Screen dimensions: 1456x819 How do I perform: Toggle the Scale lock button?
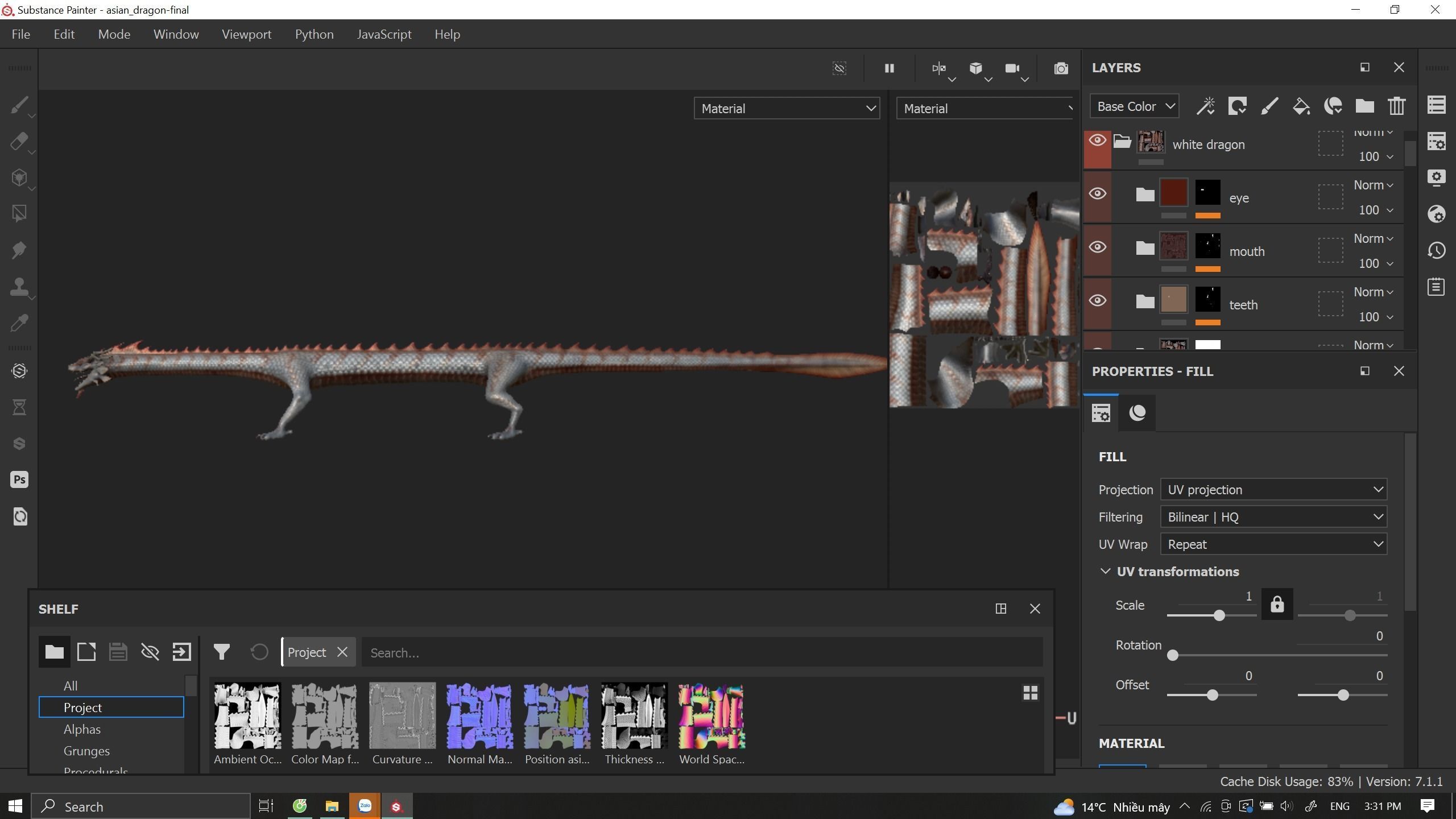pyautogui.click(x=1277, y=604)
